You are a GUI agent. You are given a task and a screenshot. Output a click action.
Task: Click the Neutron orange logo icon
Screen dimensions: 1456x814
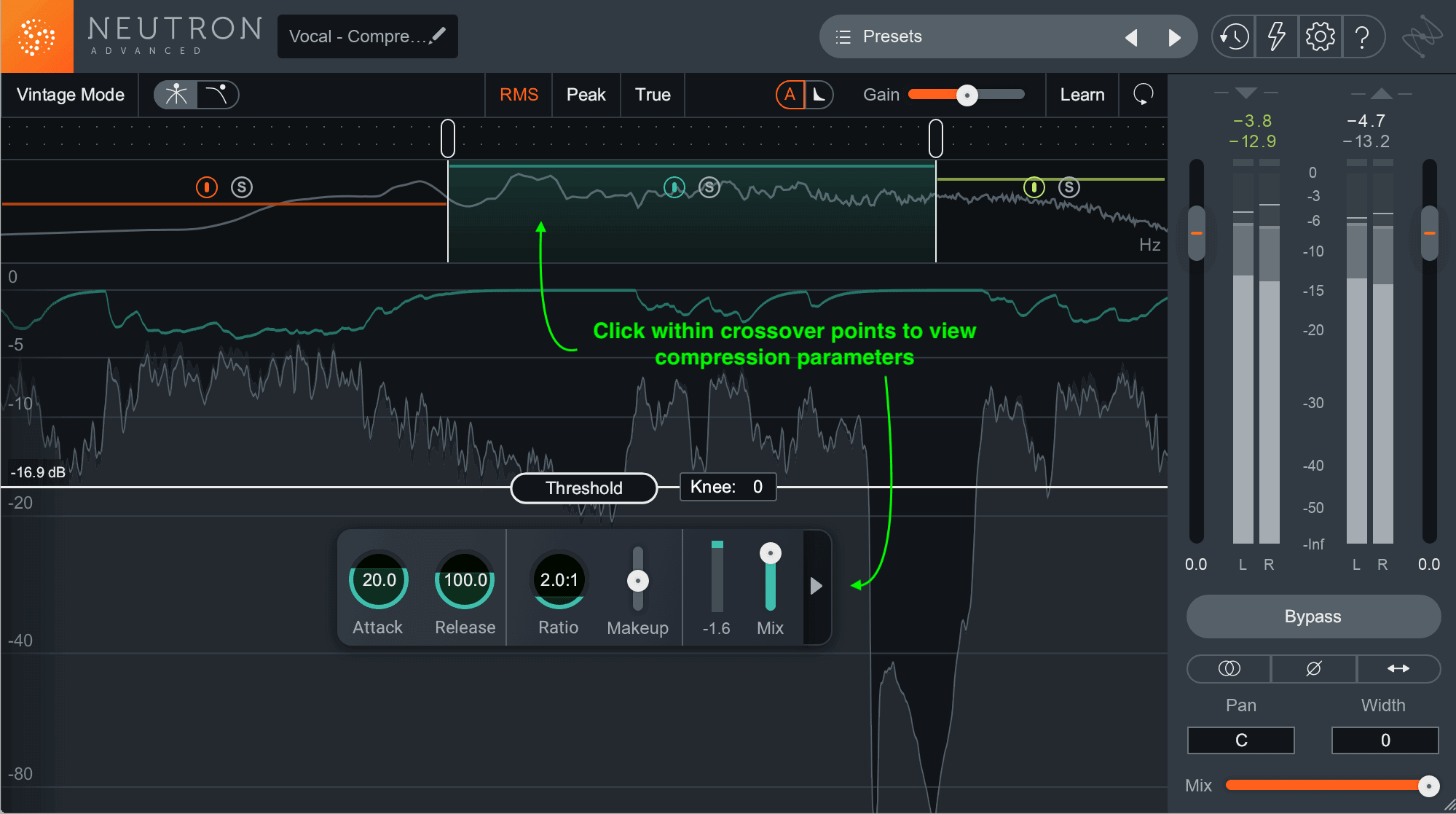pyautogui.click(x=36, y=36)
